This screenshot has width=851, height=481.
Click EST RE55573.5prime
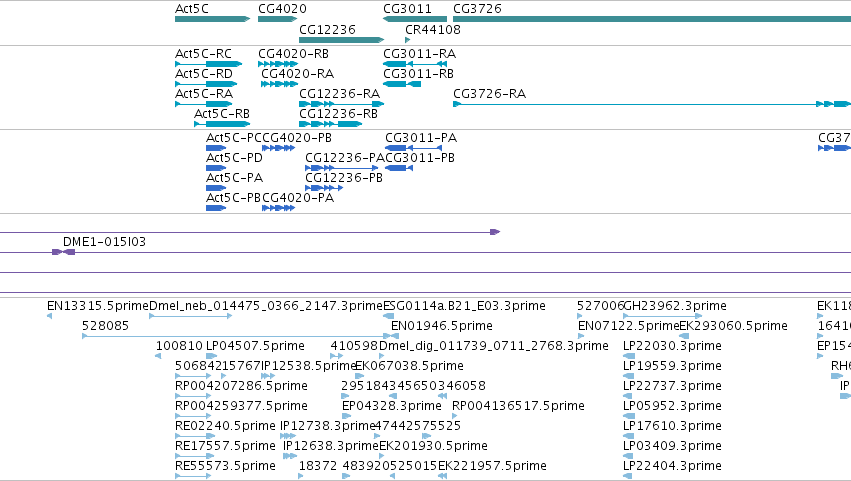(x=225, y=467)
